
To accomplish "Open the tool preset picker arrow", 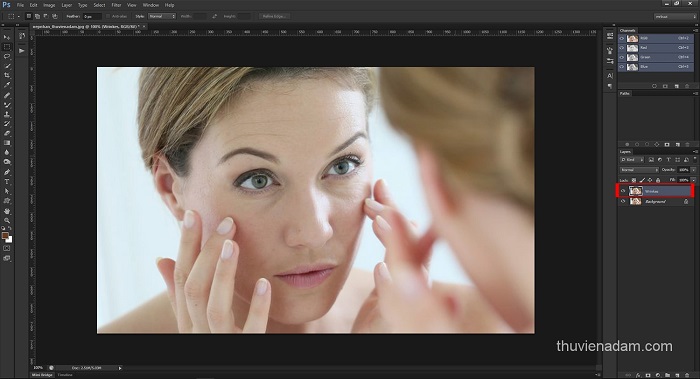I will pyautogui.click(x=18, y=17).
